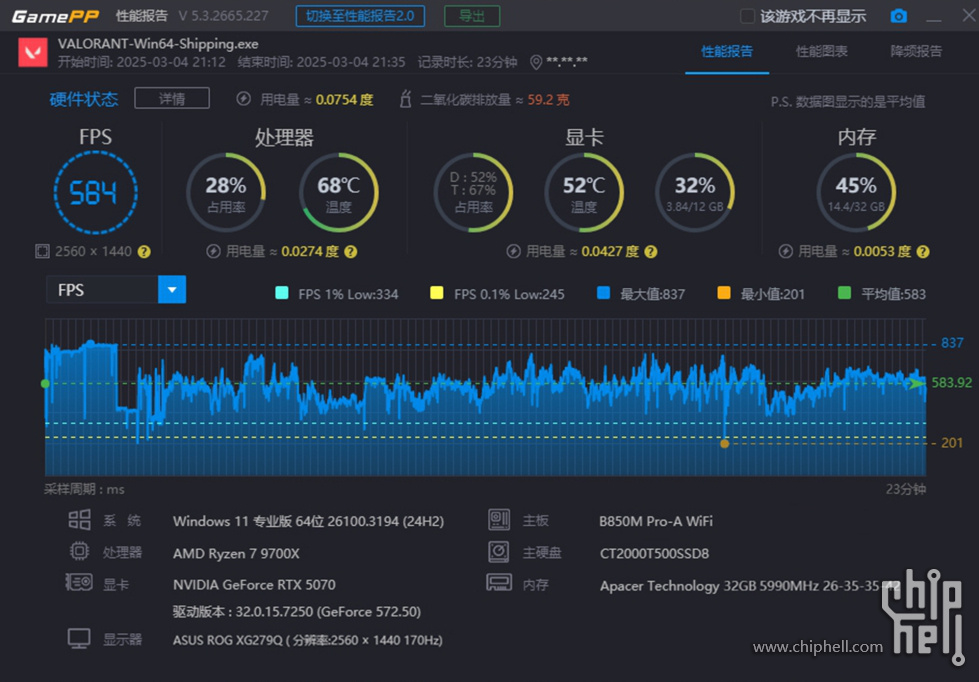Click the motherboard icon
979x682 pixels.
point(499,520)
